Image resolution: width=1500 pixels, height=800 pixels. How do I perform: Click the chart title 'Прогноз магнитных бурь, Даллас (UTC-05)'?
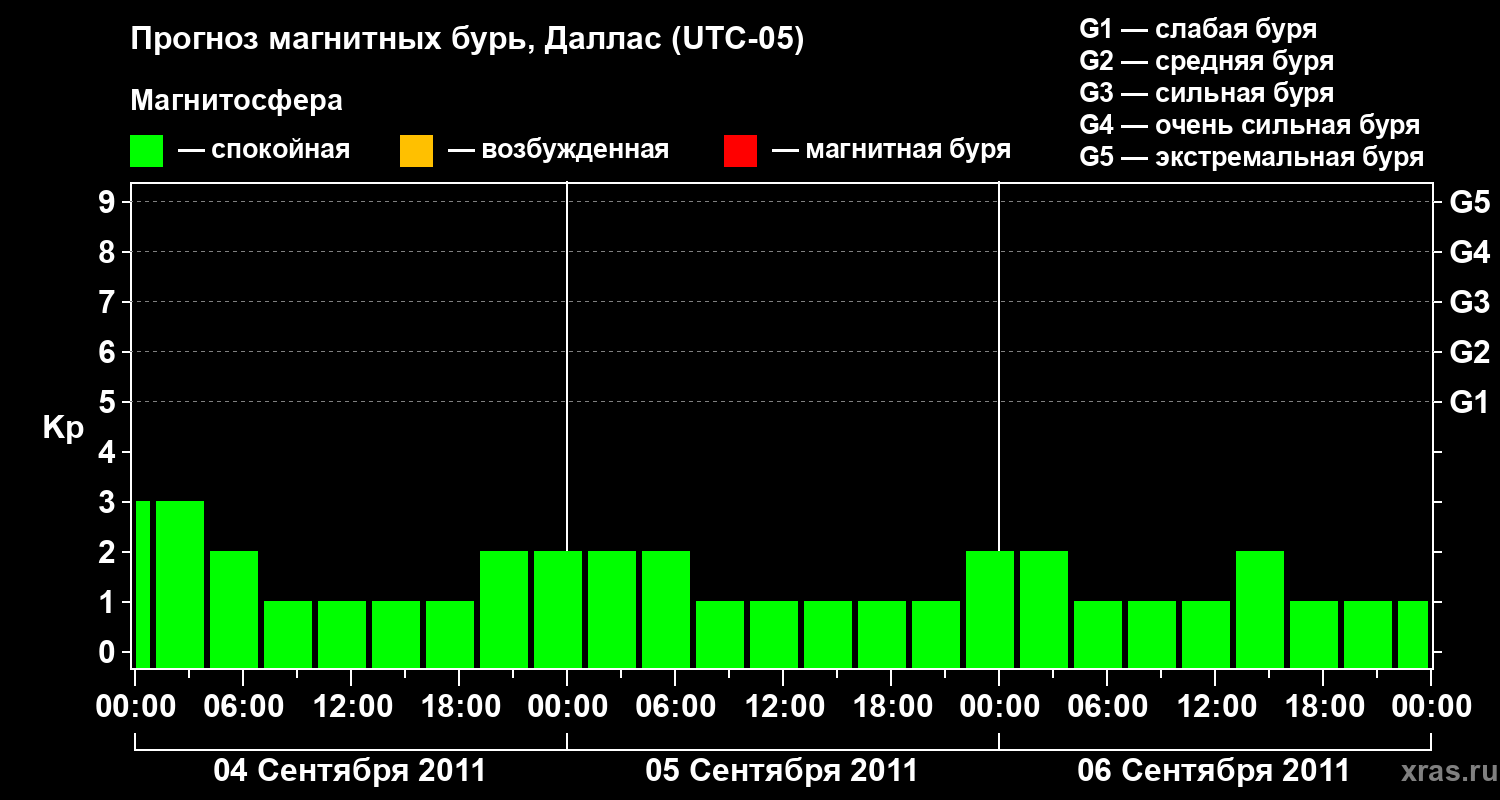[467, 41]
